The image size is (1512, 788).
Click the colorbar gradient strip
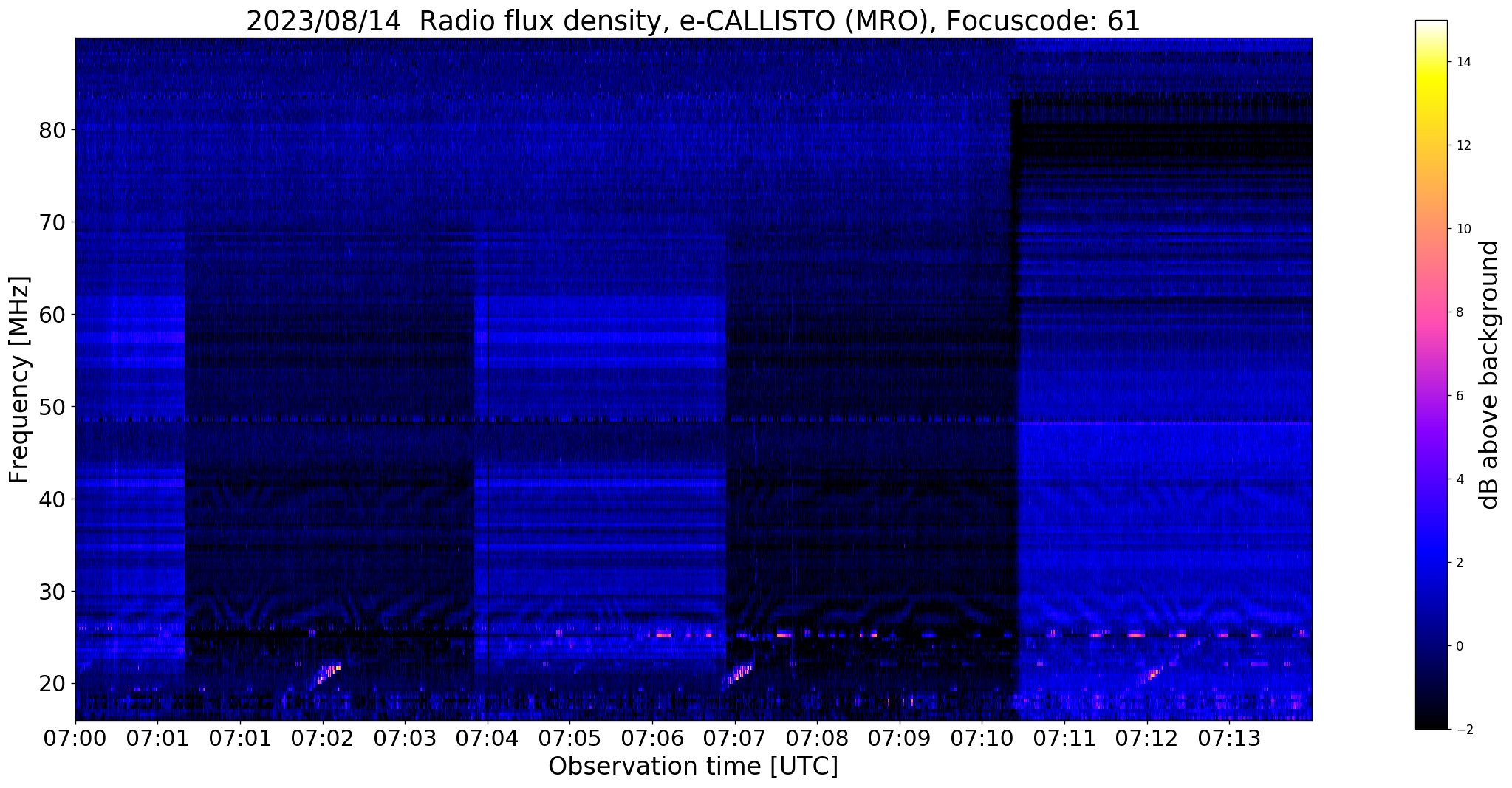coord(1431,374)
